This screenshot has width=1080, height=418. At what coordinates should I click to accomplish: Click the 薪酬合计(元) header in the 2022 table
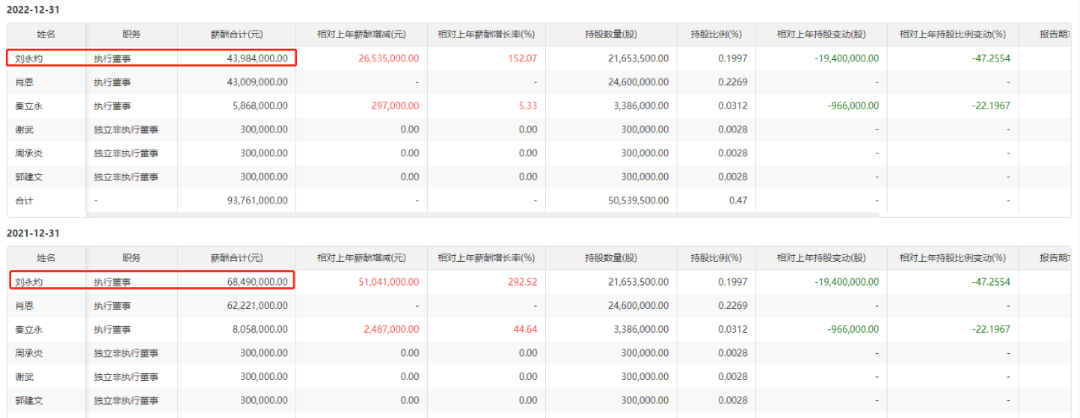click(236, 34)
